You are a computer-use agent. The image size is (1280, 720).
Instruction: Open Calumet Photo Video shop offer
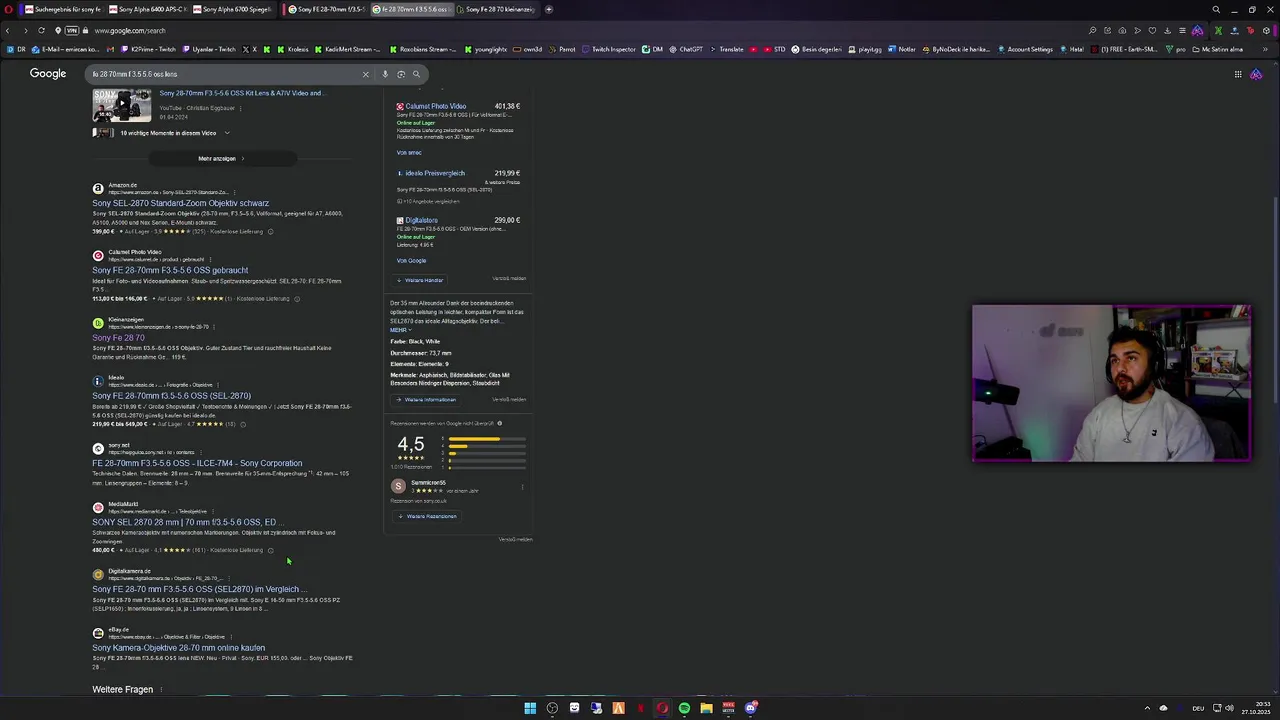coord(435,106)
